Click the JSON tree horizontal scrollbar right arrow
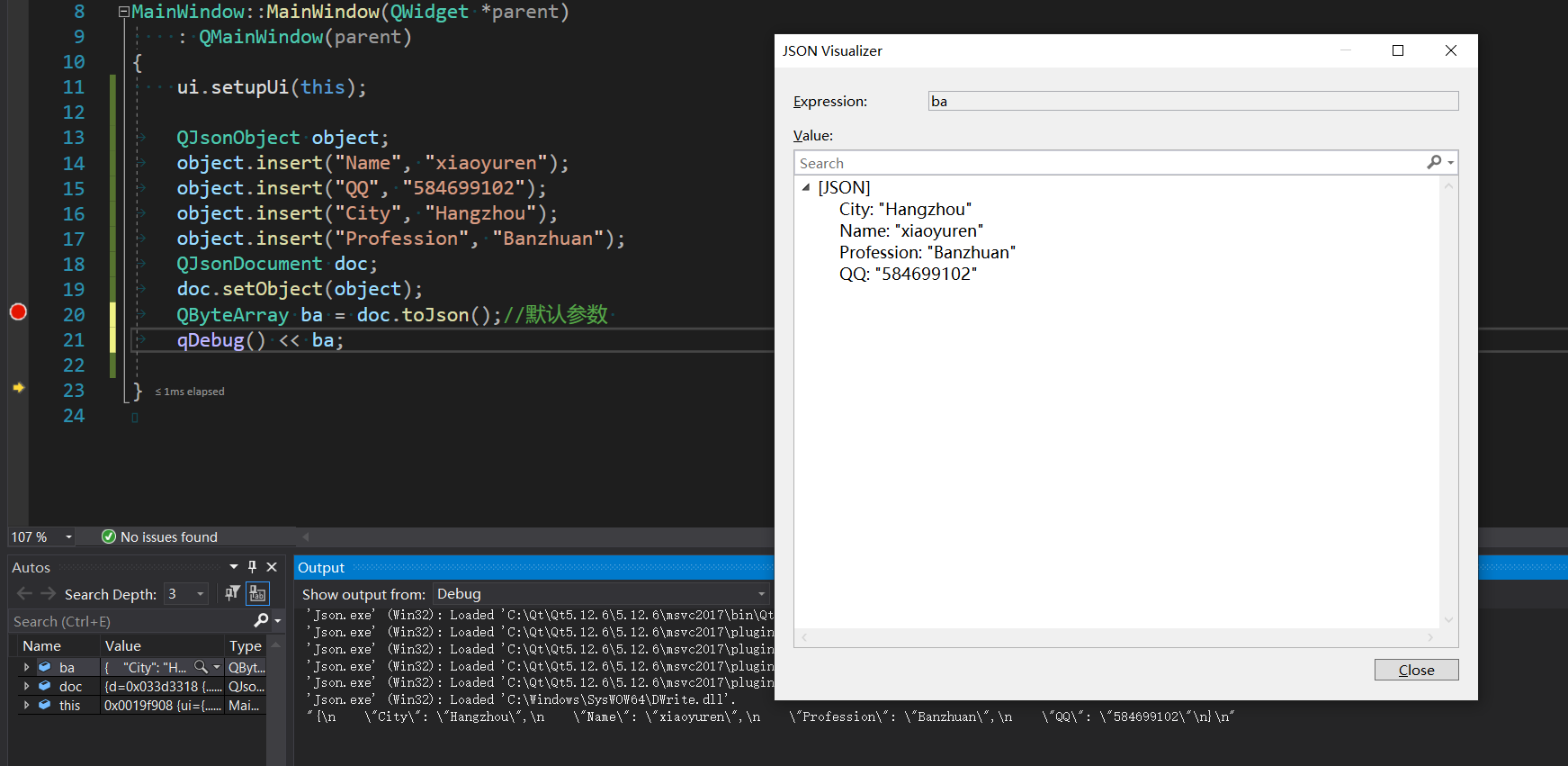1568x766 pixels. pyautogui.click(x=1430, y=637)
